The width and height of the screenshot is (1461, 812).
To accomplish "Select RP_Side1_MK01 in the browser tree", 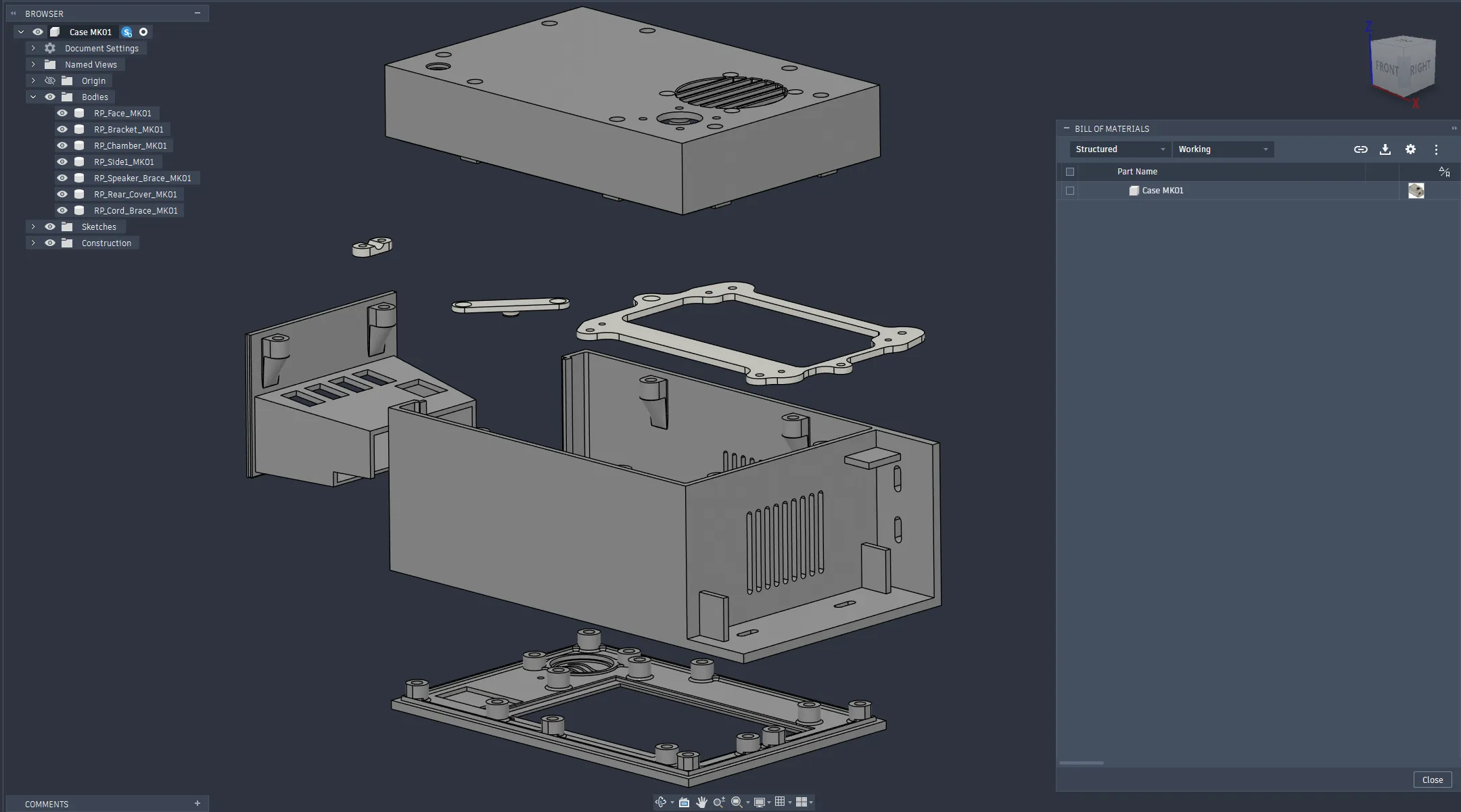I will click(124, 162).
